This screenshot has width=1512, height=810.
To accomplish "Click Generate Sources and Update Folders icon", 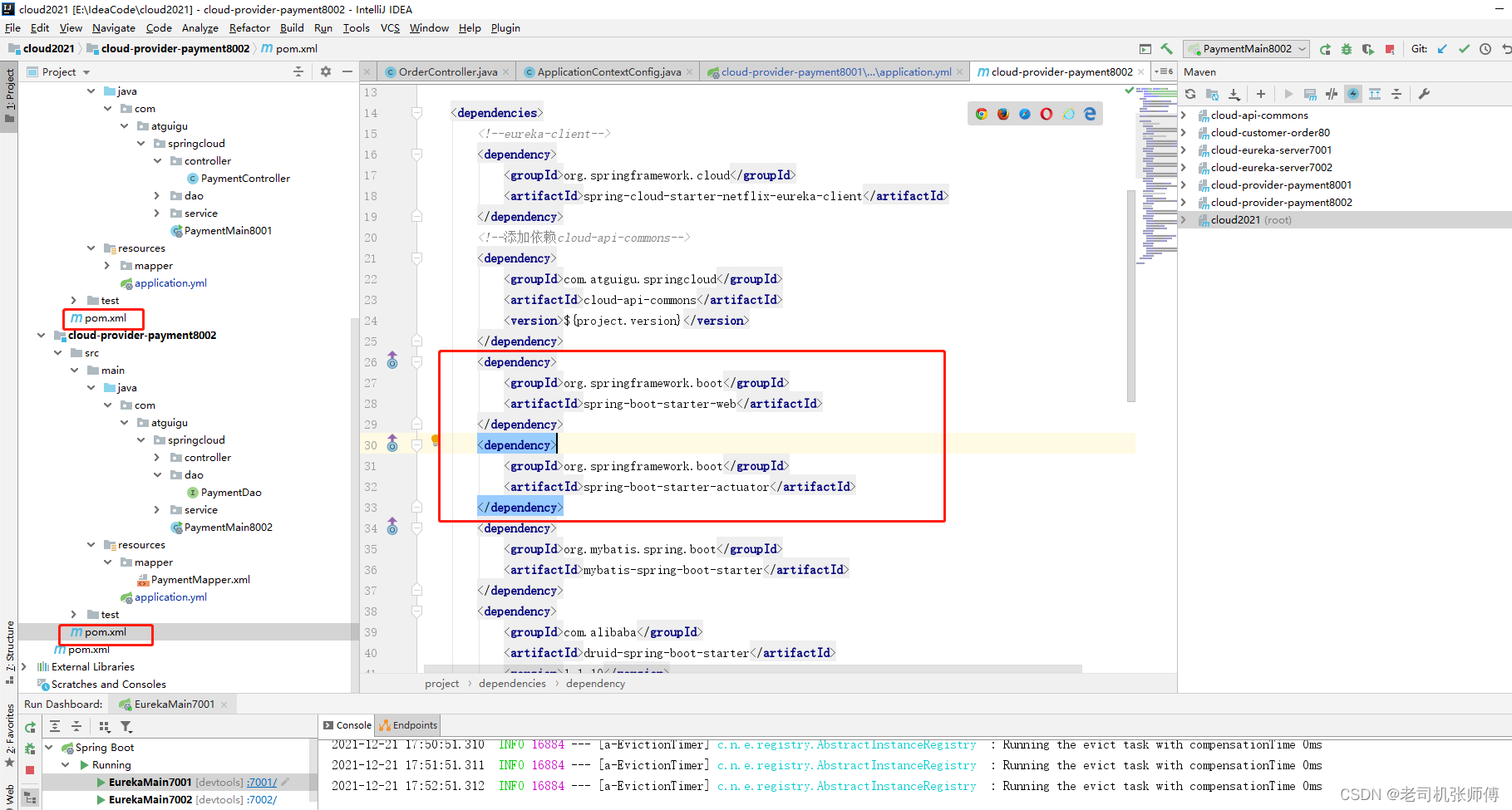I will (1212, 94).
